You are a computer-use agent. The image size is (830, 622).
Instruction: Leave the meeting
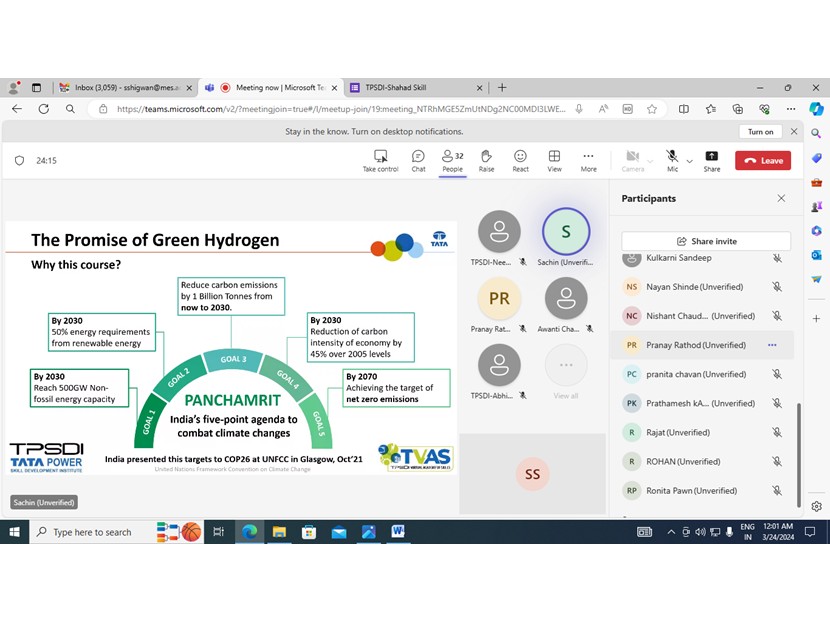763,159
